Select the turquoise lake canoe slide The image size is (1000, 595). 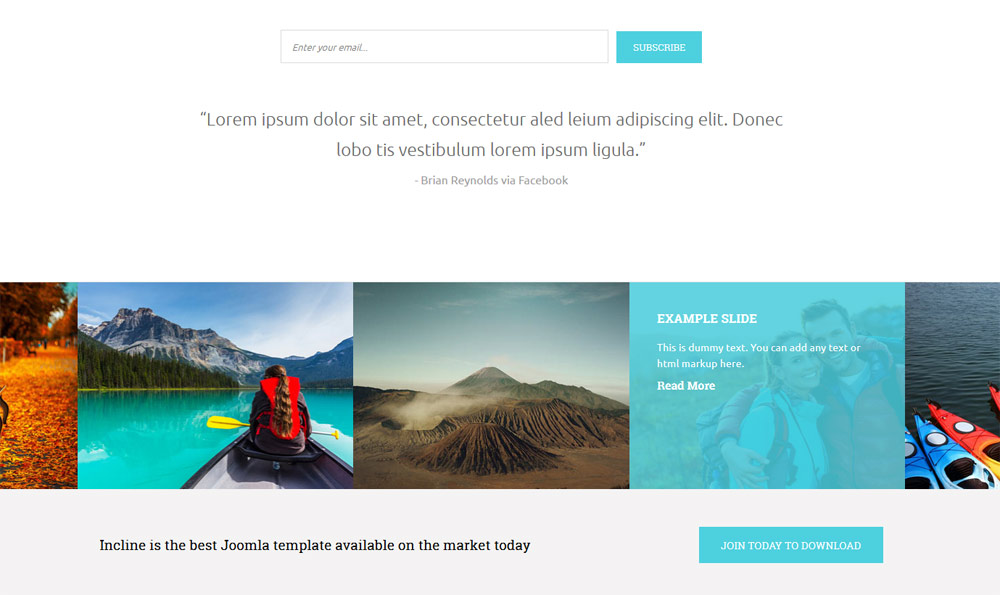point(215,385)
